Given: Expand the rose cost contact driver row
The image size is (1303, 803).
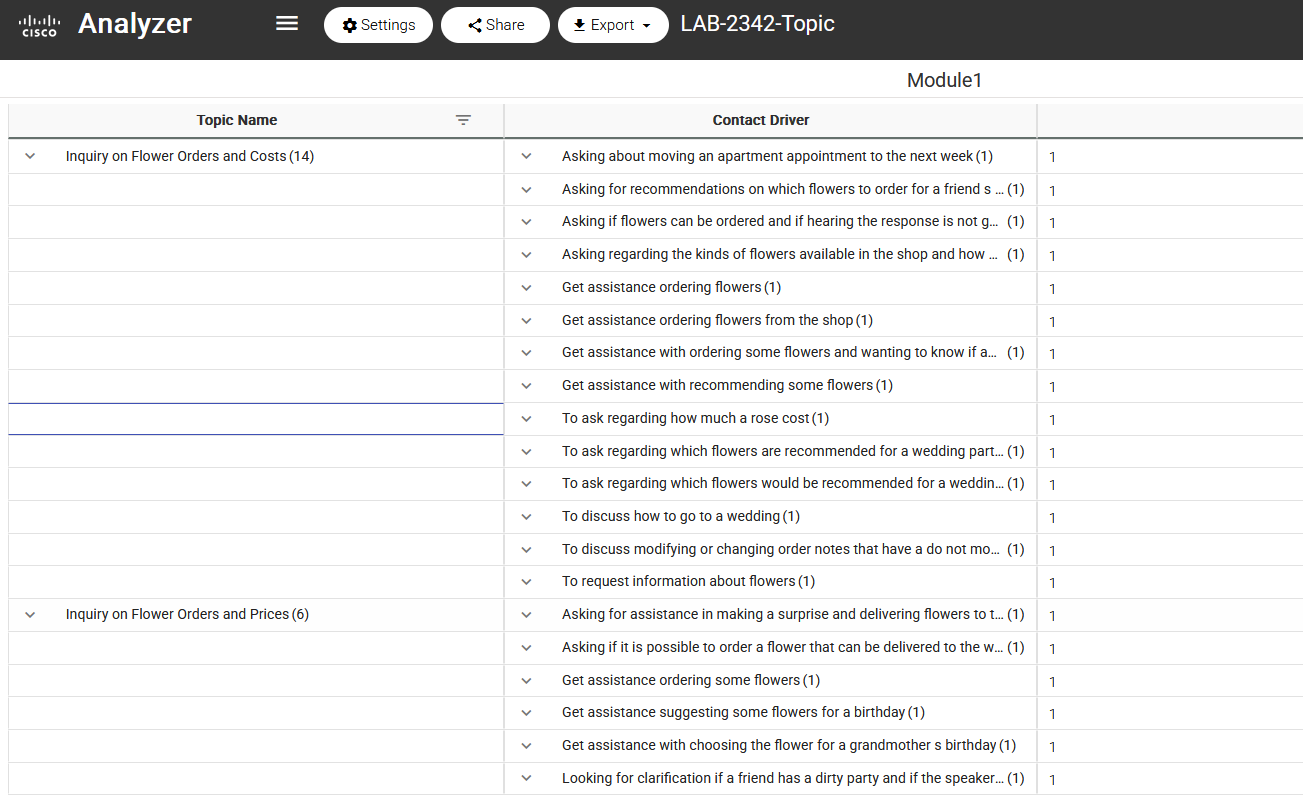Looking at the screenshot, I should (527, 418).
